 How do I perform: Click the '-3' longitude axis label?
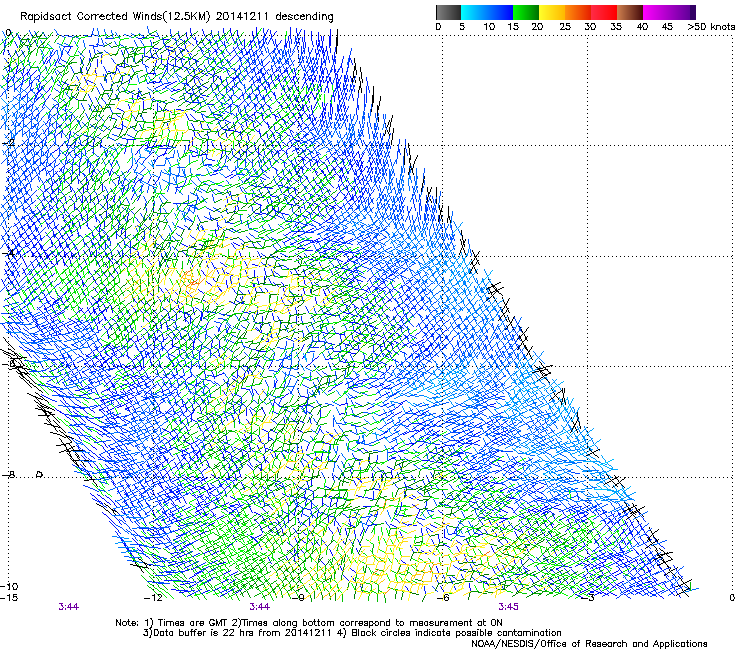coord(588,598)
